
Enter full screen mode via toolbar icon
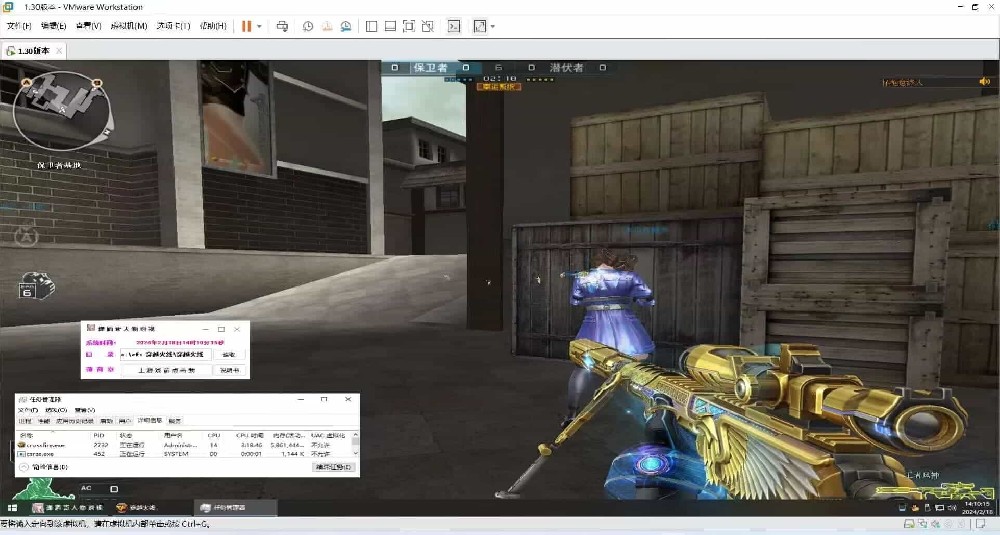tap(409, 26)
